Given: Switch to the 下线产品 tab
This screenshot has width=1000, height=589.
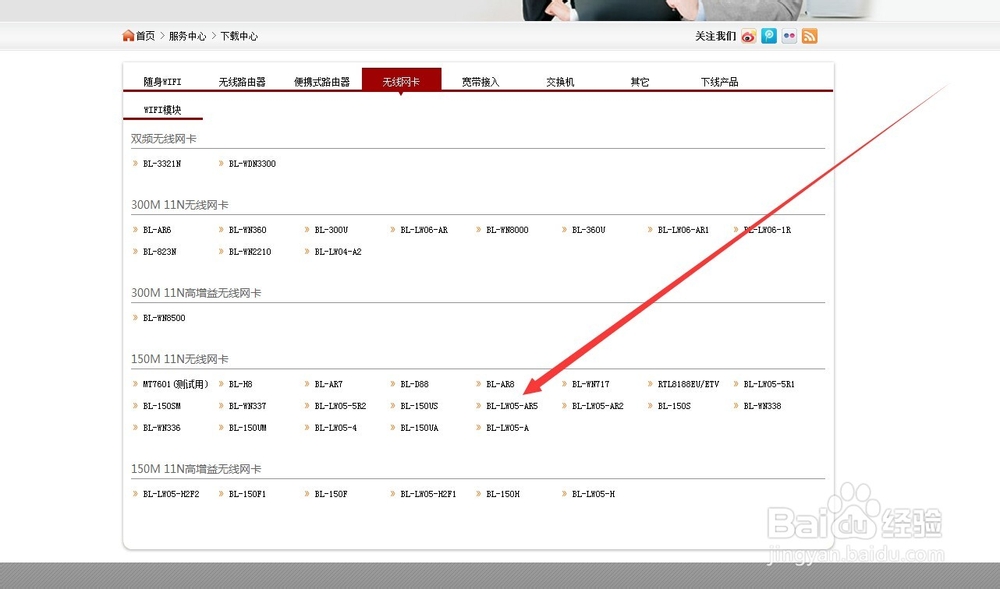Looking at the screenshot, I should (719, 82).
